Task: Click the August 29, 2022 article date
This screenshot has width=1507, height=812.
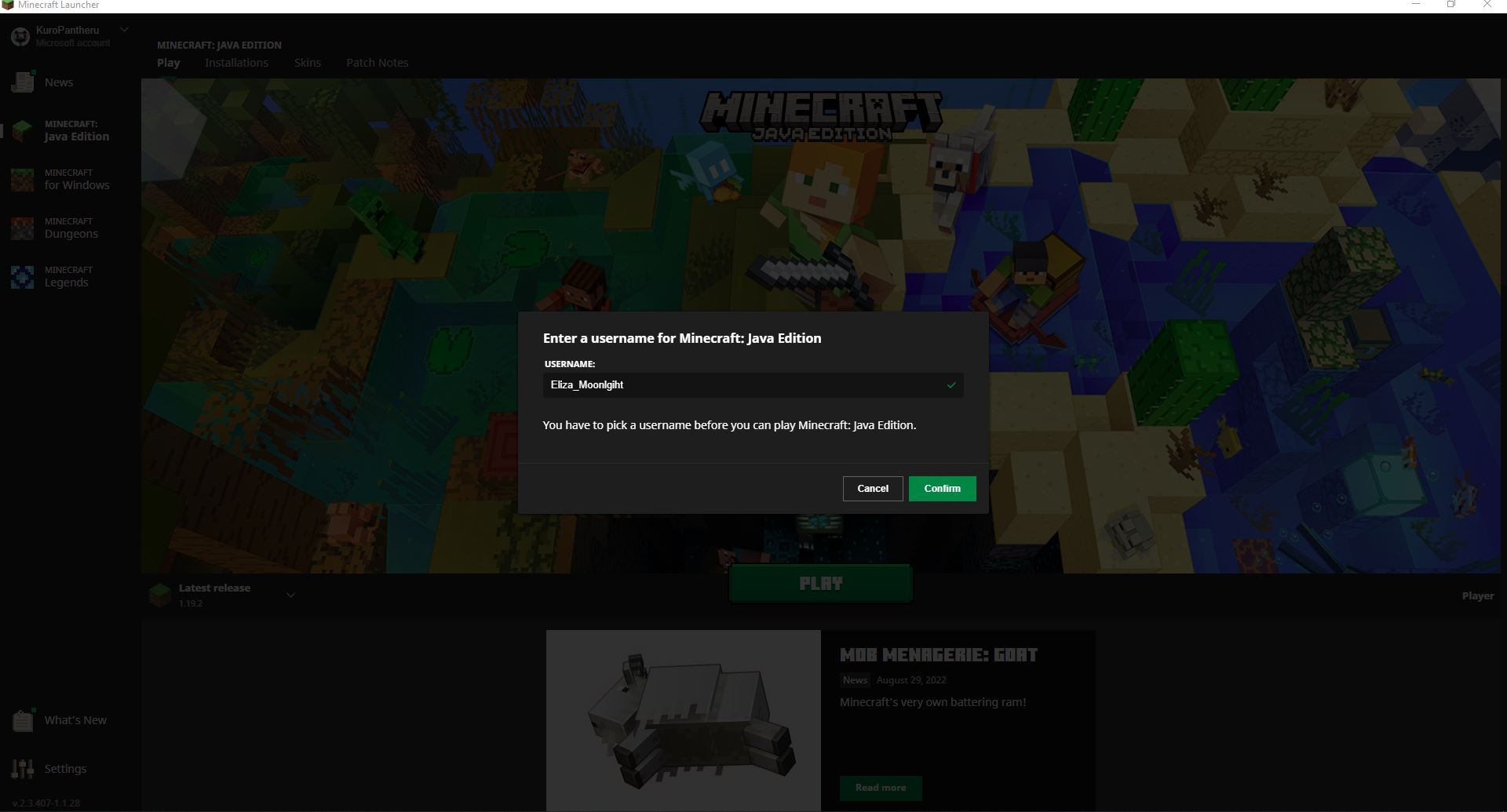Action: (x=911, y=680)
